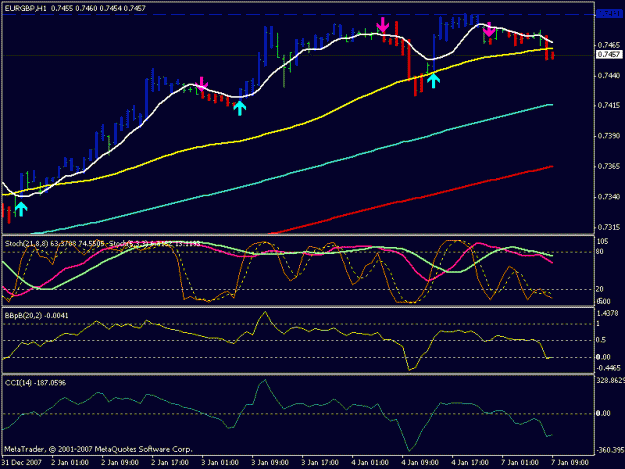Screen dimensions: 625x469
Task: Click the magenta down arrow near 4 Jan 17:00
Action: 489,29
